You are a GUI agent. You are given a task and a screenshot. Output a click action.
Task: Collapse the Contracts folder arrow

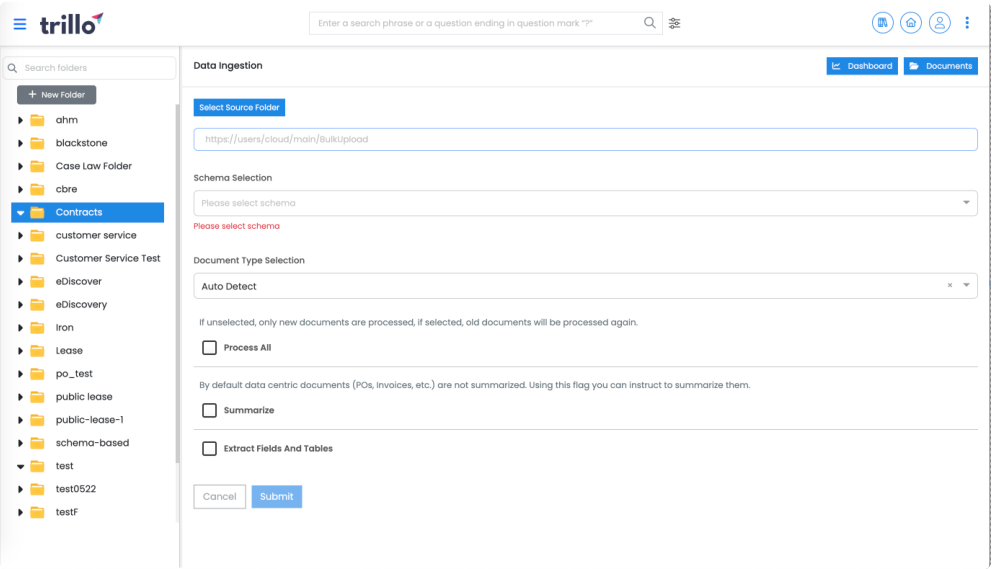click(x=20, y=213)
